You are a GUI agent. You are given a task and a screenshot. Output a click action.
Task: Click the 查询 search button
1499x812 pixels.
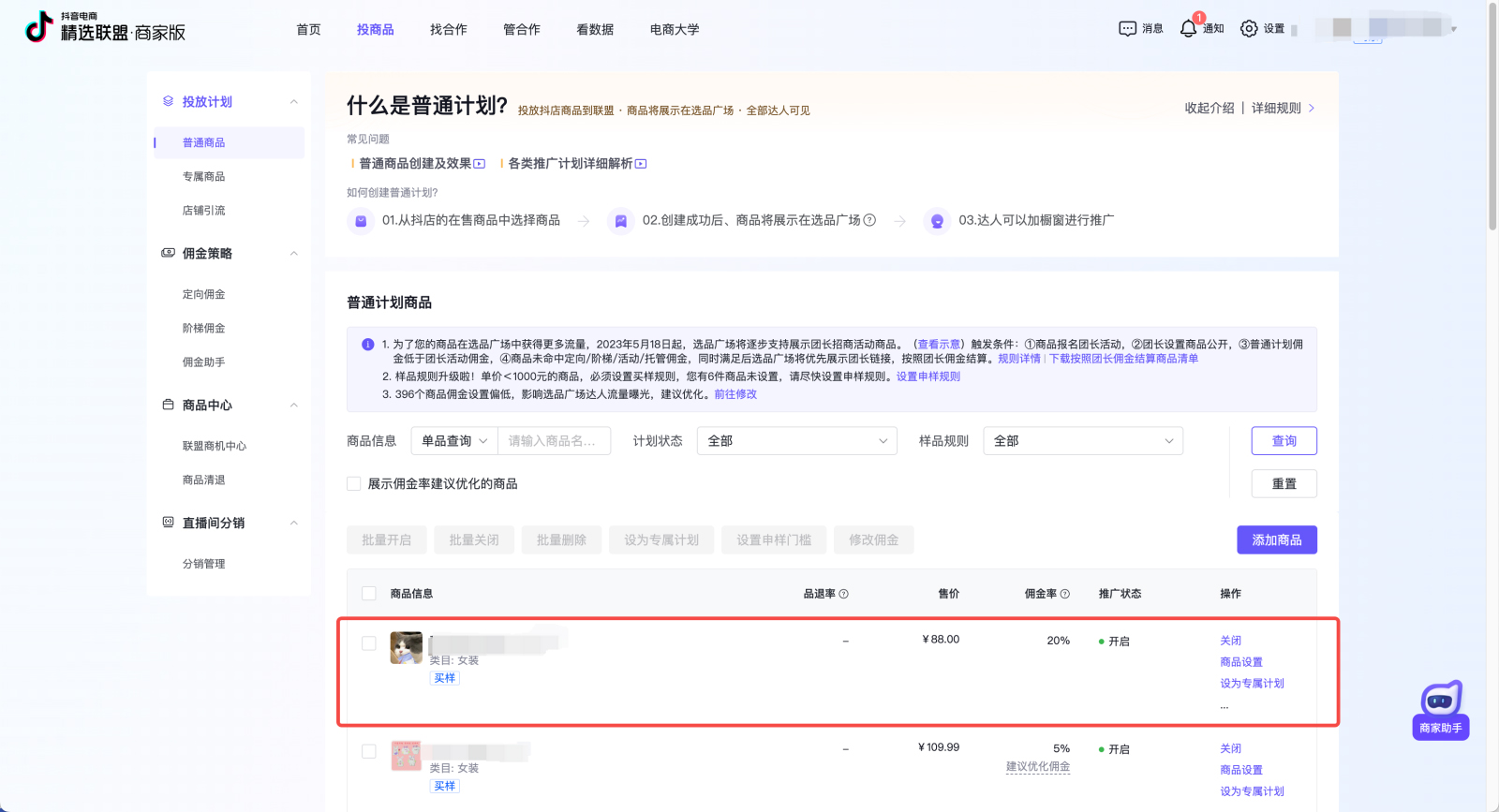click(x=1284, y=441)
